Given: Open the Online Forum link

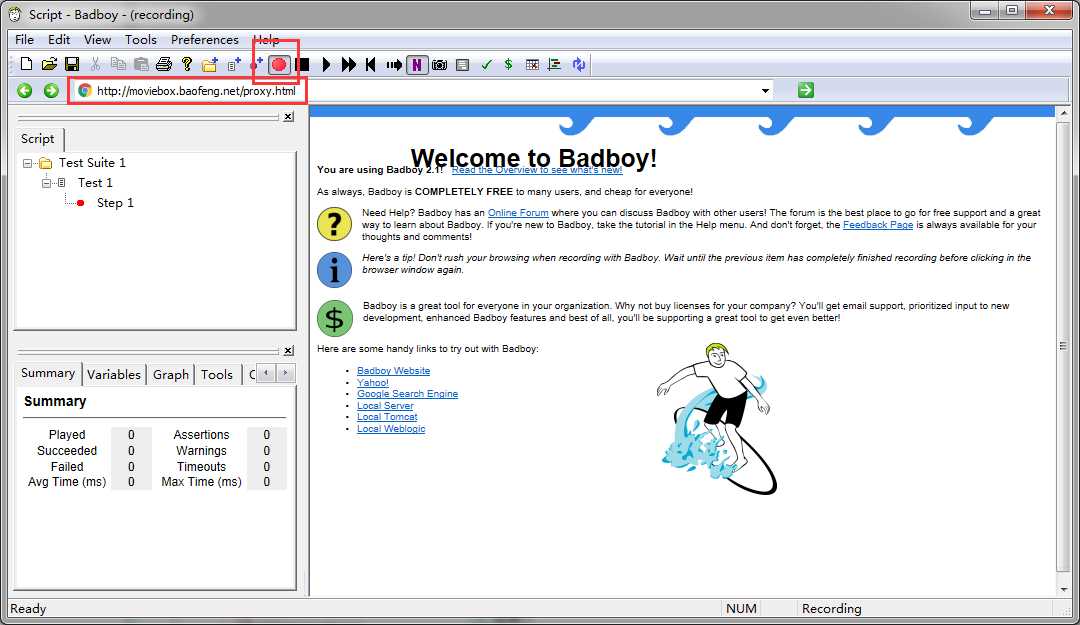Looking at the screenshot, I should (x=518, y=213).
